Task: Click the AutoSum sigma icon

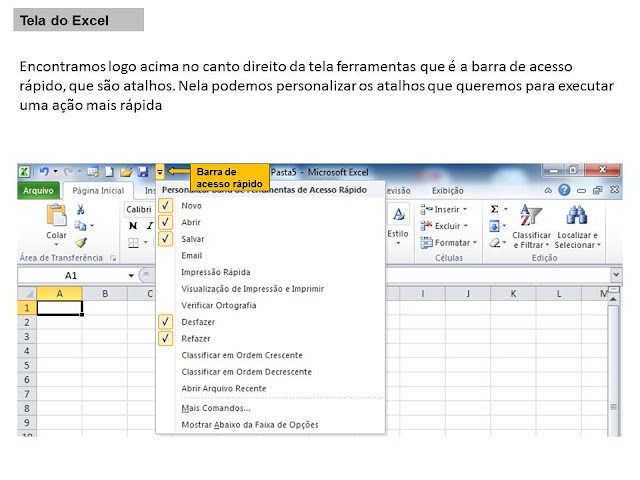Action: coord(494,209)
